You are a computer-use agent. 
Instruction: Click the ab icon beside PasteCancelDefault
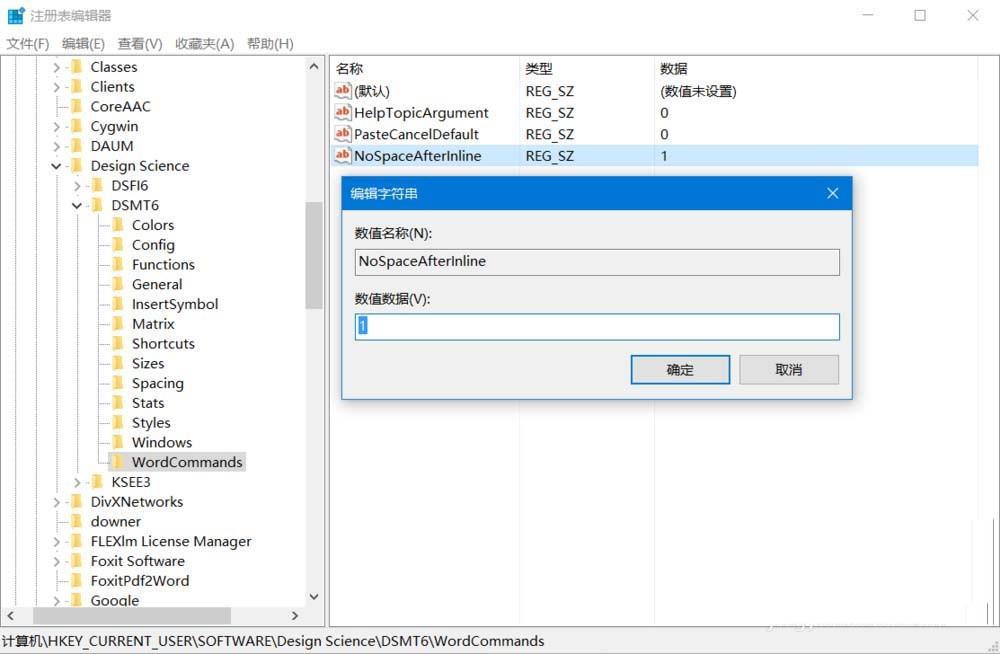pos(341,134)
